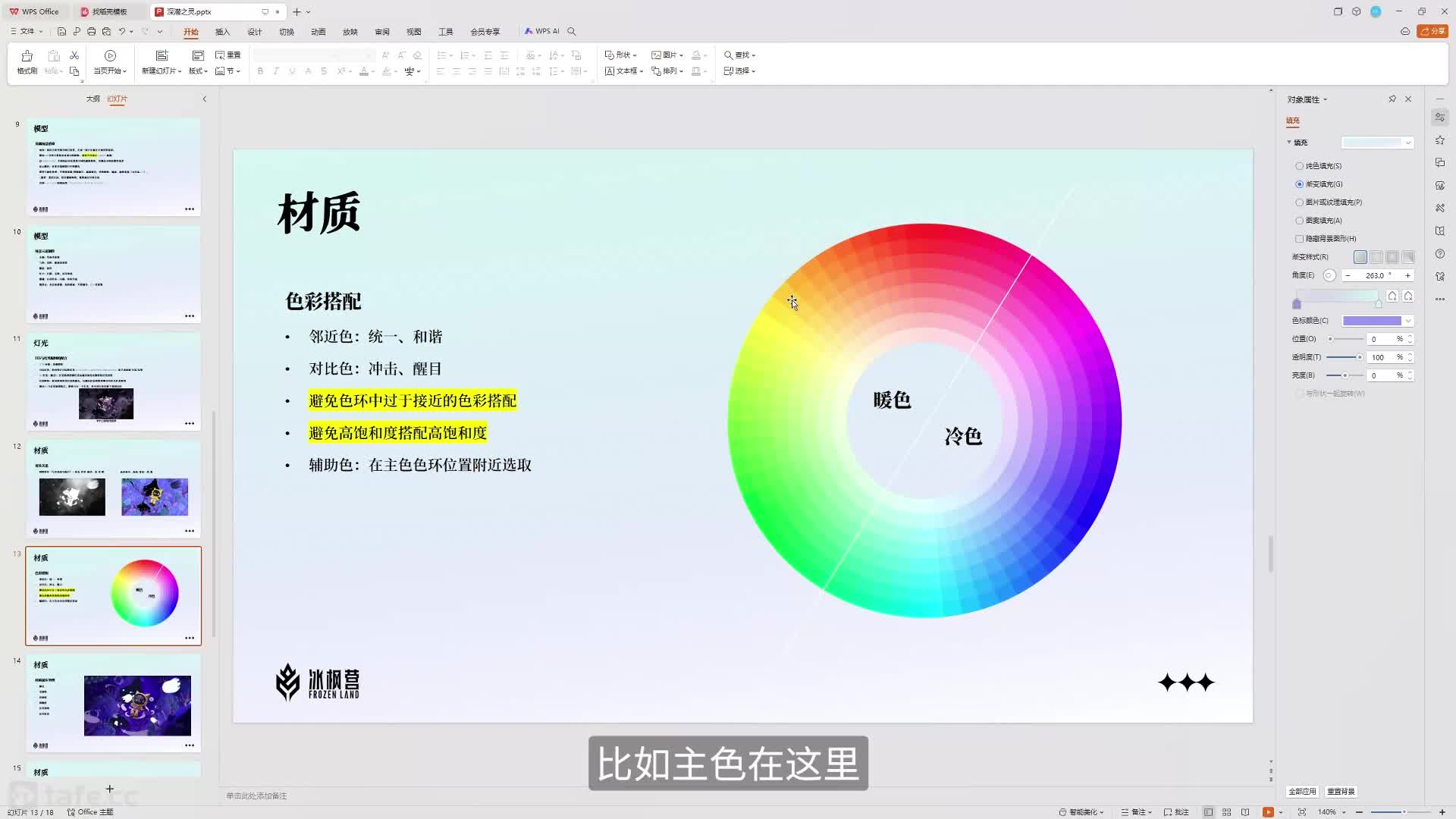The image size is (1456, 819).
Task: Open the 色标颜色(C) color dropdown
Action: (1378, 321)
